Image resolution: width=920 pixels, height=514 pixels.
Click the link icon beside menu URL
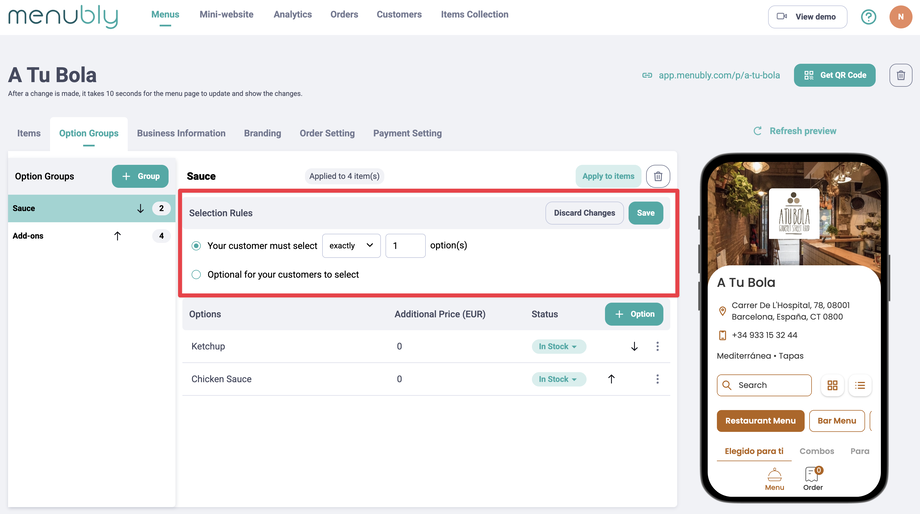[647, 75]
